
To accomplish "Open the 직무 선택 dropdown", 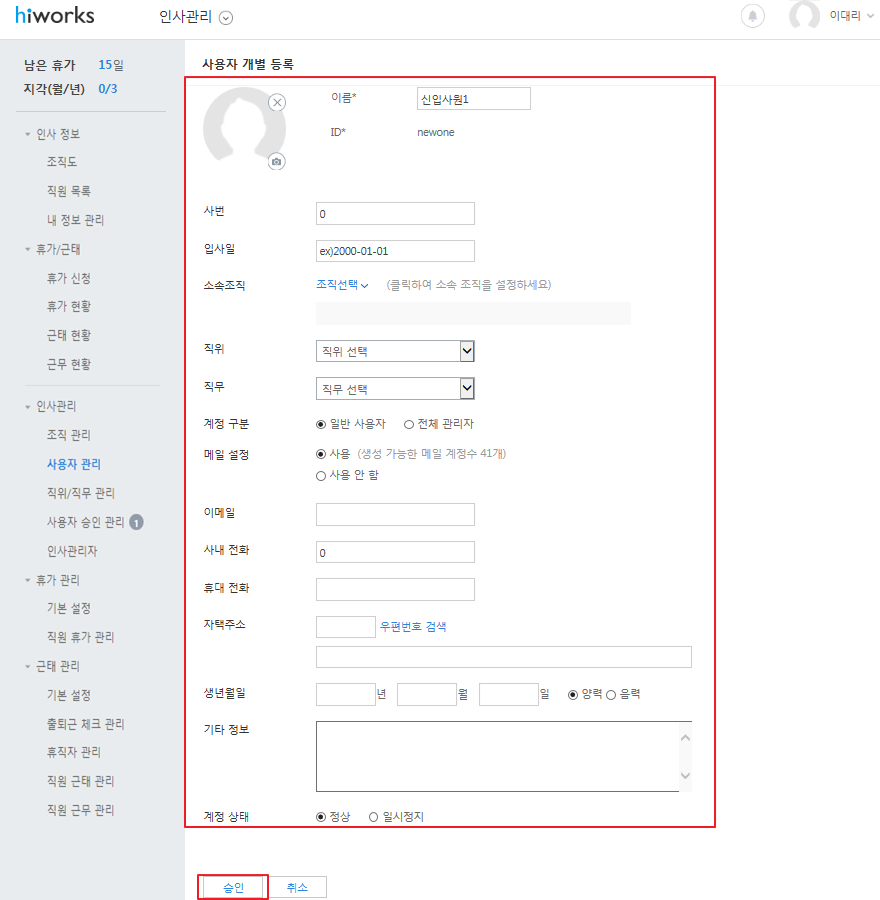I will pyautogui.click(x=395, y=389).
